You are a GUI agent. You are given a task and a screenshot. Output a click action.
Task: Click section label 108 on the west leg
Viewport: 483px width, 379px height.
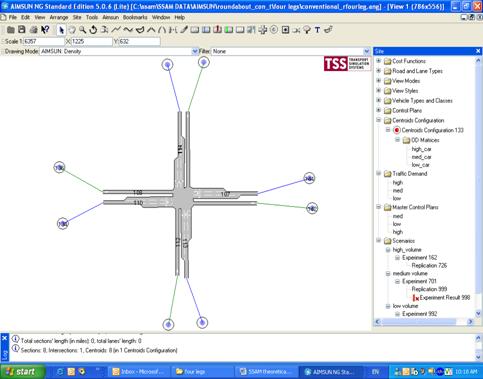[x=138, y=193]
